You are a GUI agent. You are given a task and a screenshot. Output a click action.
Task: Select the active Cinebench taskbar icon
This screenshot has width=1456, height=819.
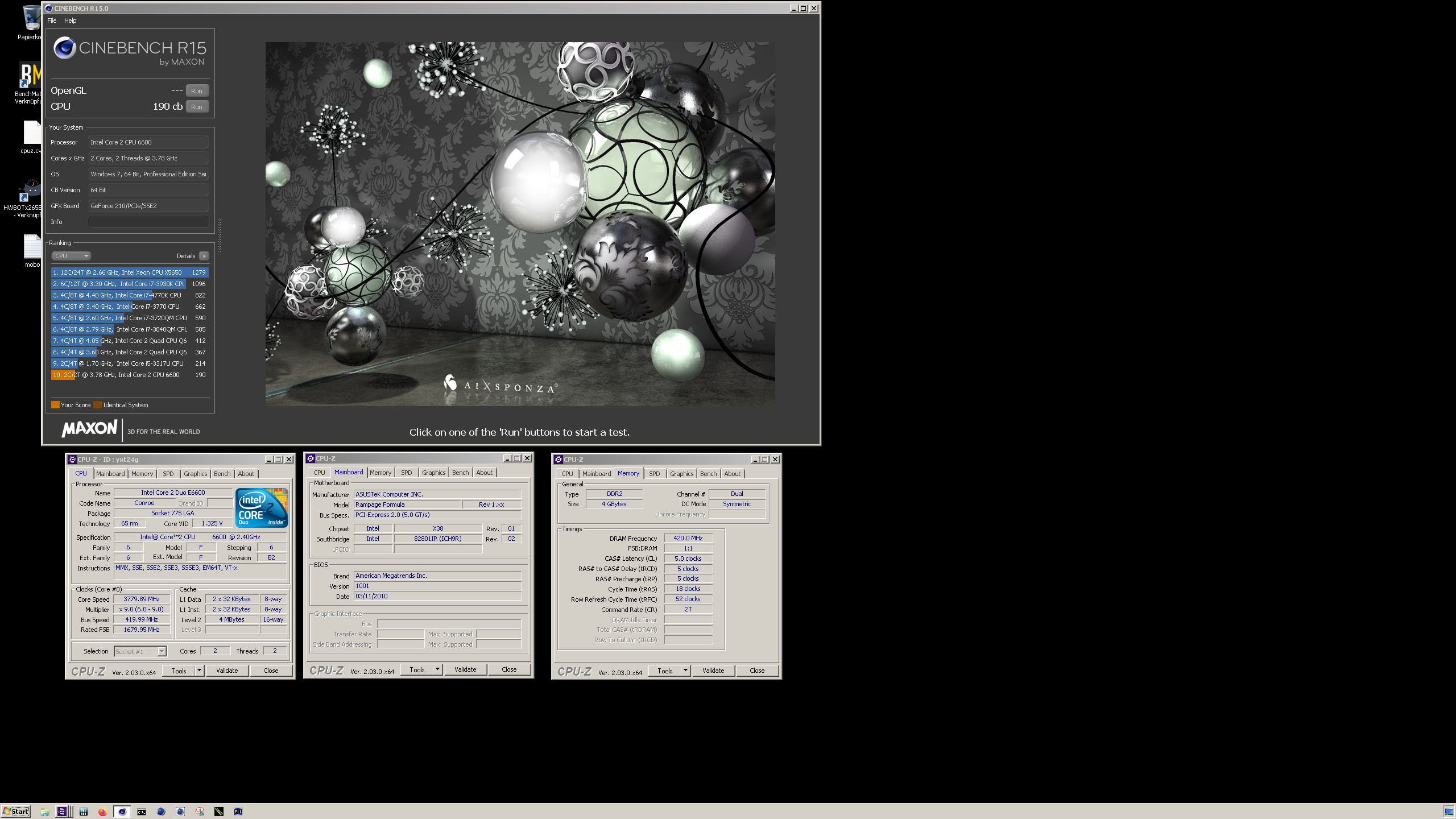(122, 812)
